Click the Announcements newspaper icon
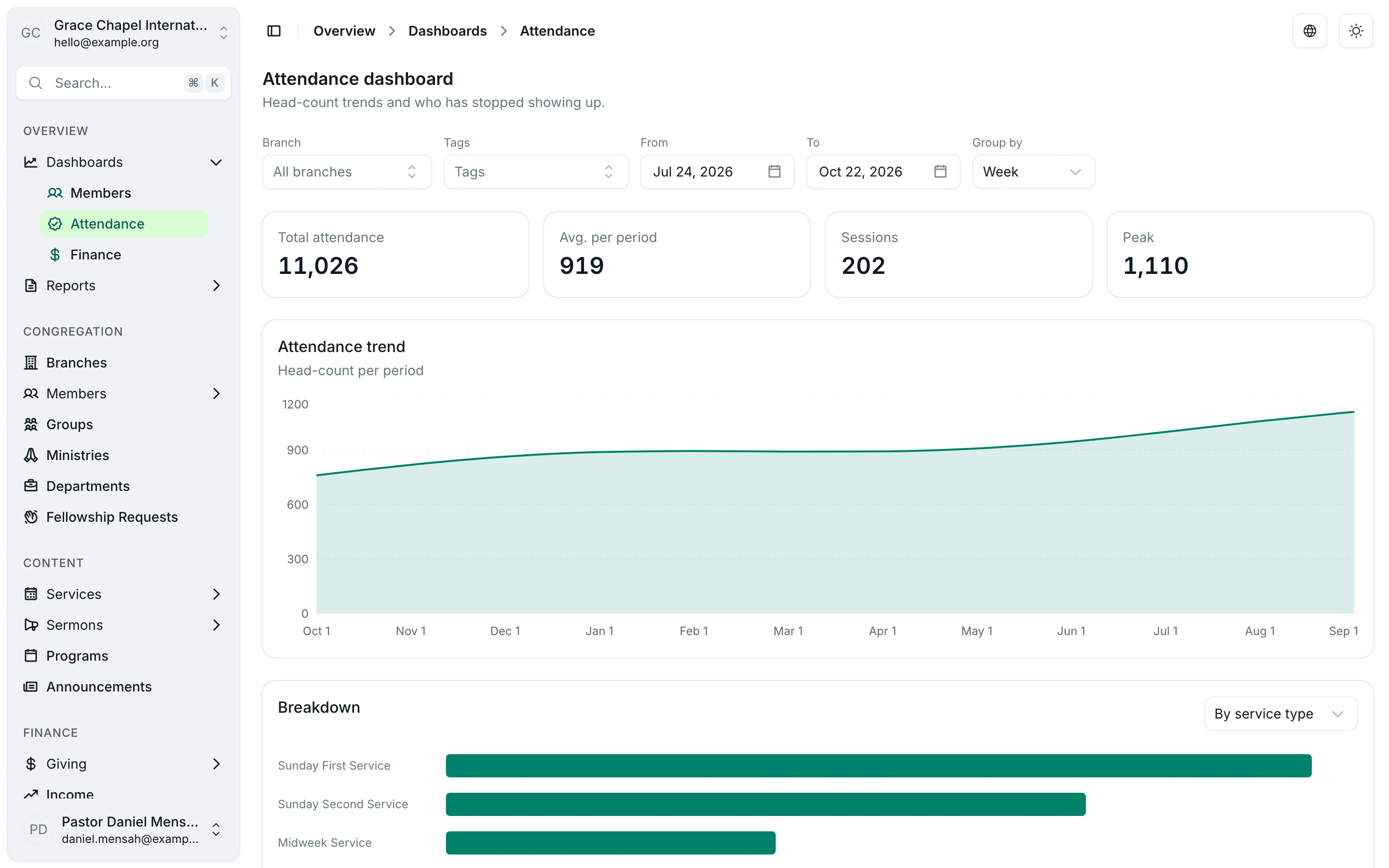 coord(31,687)
